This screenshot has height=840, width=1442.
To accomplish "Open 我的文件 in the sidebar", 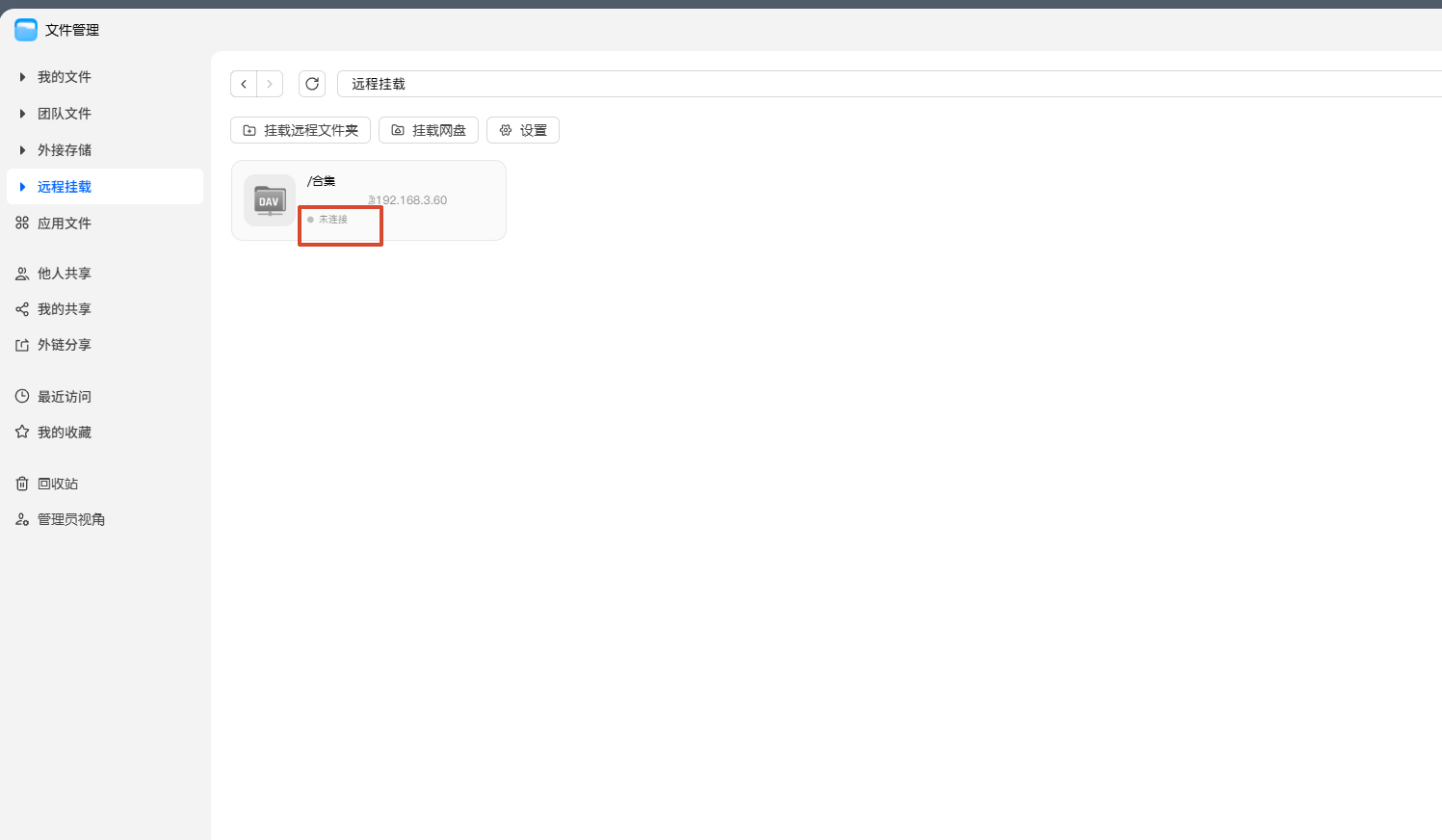I will point(65,77).
